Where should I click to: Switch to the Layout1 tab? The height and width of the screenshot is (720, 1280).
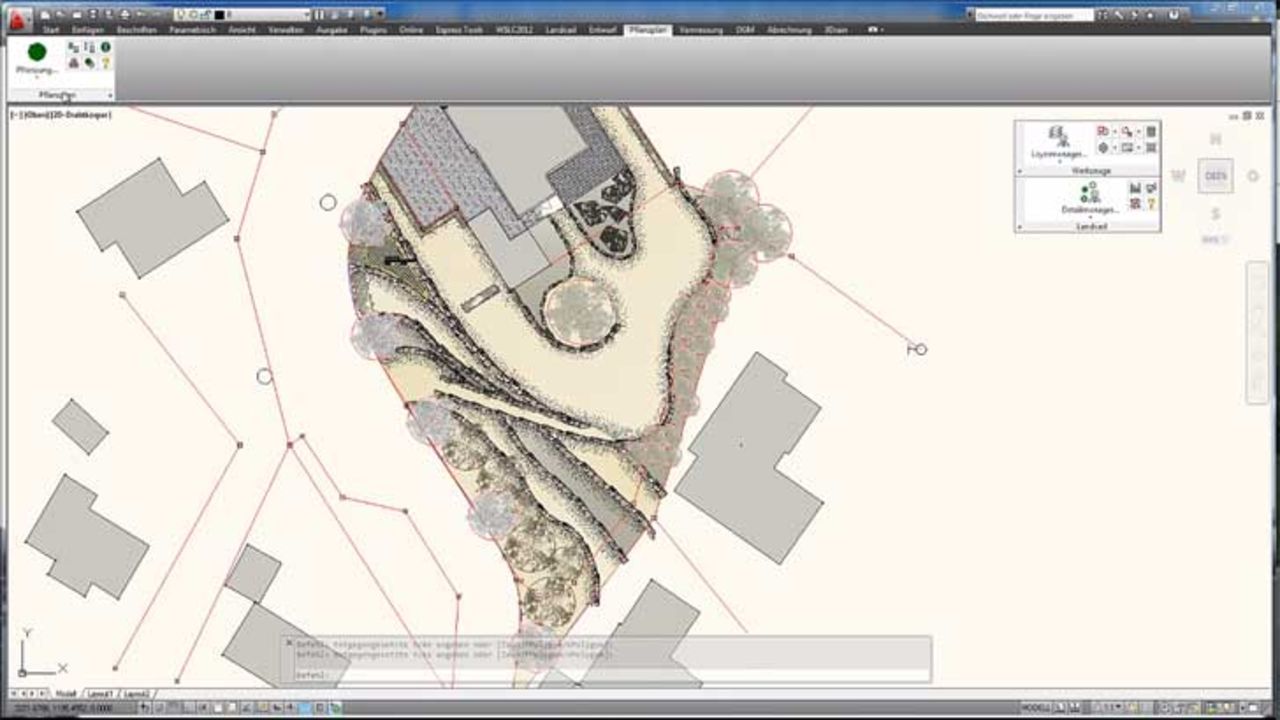(x=100, y=693)
